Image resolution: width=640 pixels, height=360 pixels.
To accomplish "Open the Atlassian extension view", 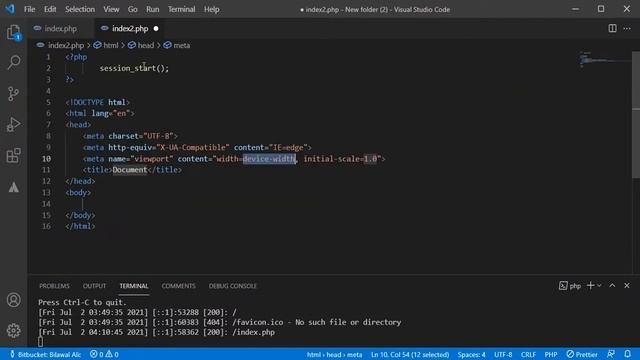I will [13, 187].
